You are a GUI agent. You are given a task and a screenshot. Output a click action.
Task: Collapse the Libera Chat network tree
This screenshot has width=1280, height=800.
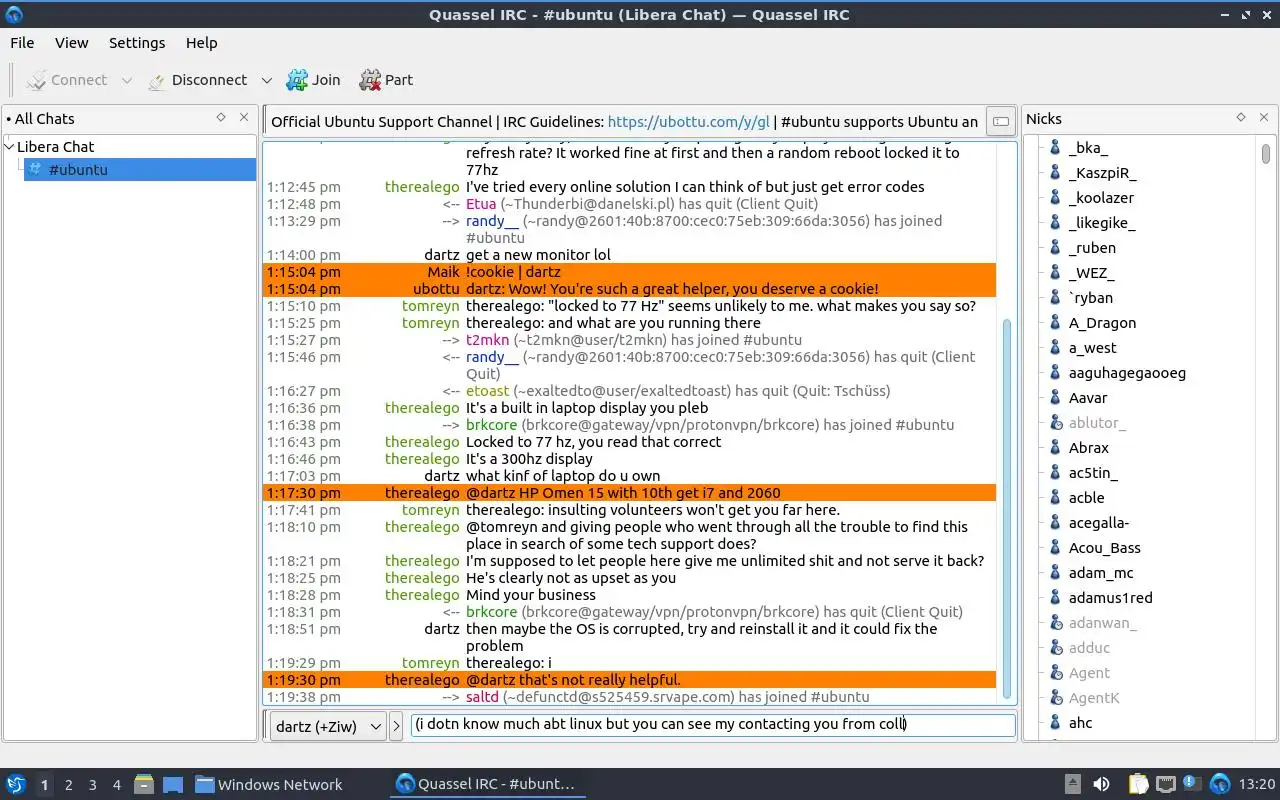point(10,146)
